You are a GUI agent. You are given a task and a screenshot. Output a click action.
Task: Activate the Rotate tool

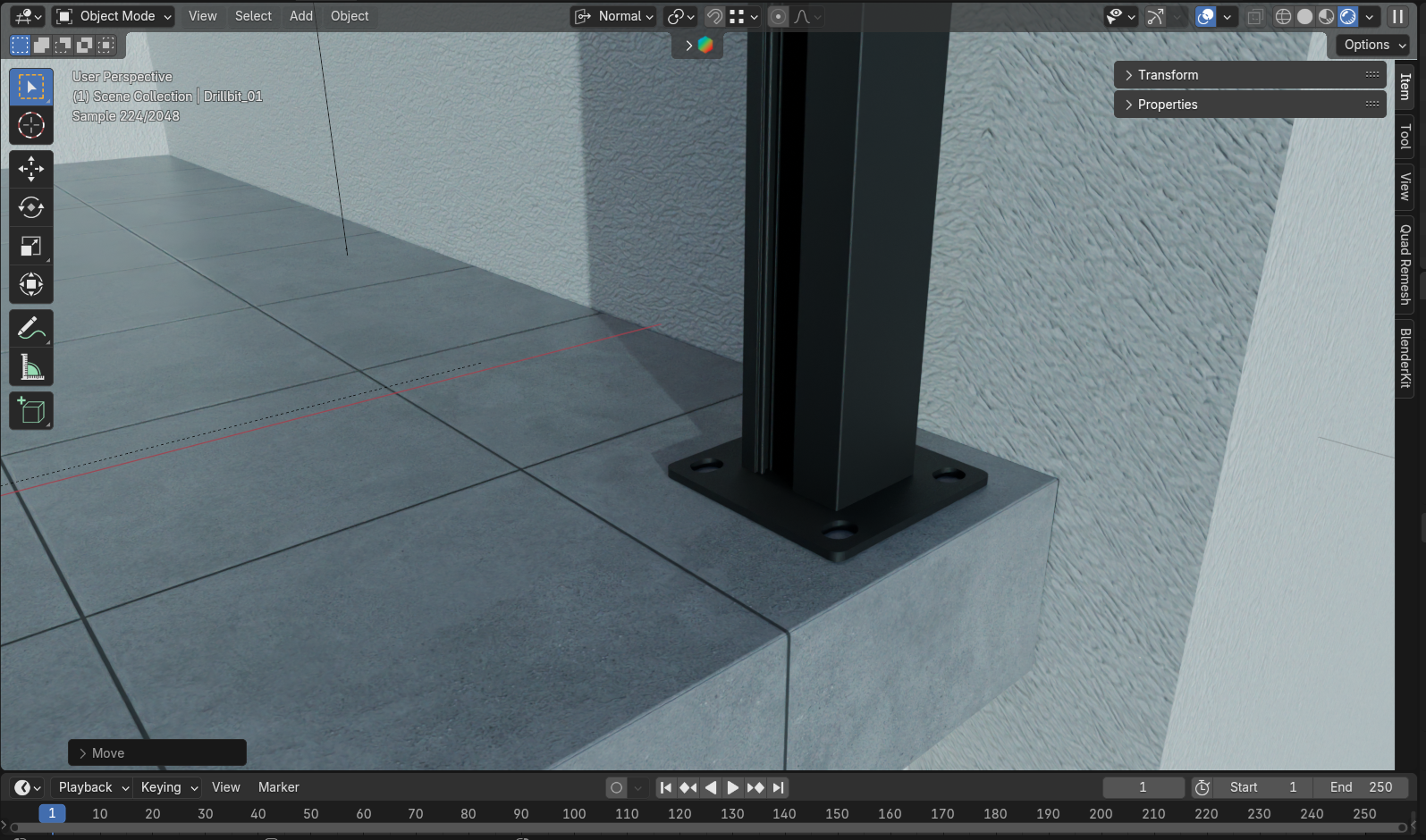point(31,207)
